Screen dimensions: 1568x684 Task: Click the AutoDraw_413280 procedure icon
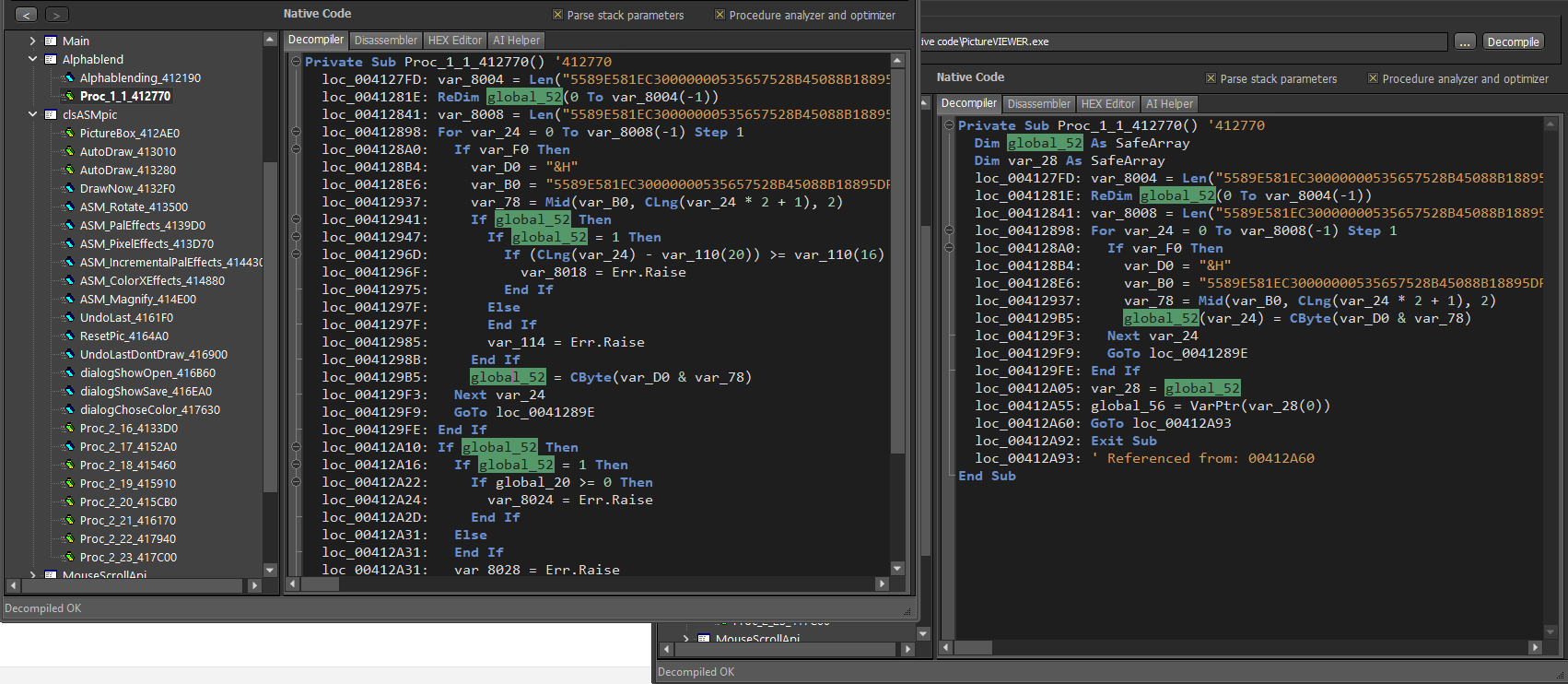tap(68, 170)
